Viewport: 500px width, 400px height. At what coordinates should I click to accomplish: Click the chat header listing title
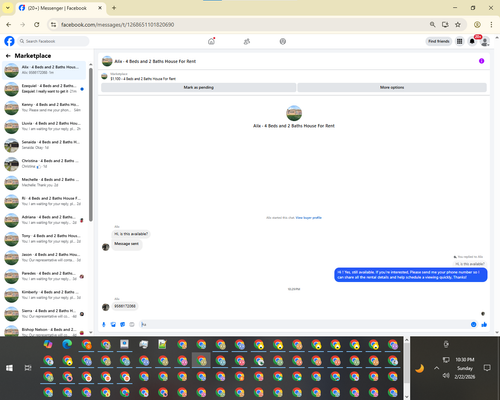(x=155, y=61)
